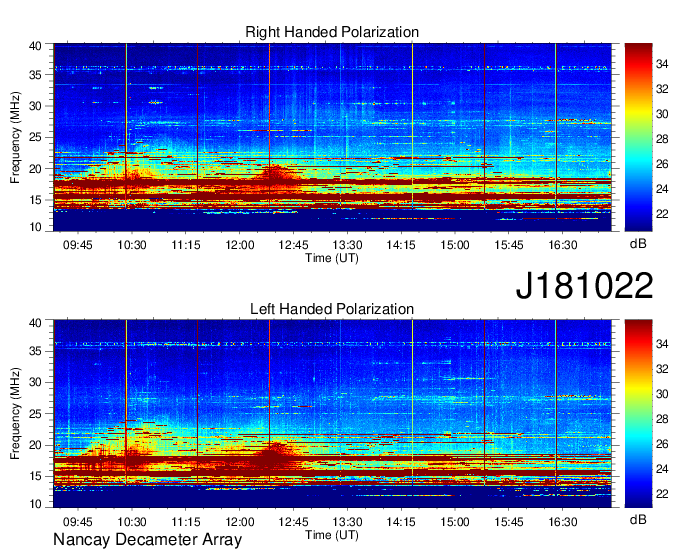
Task: Click "Time (UT)" under the right-handed plot
Action: 332,258
